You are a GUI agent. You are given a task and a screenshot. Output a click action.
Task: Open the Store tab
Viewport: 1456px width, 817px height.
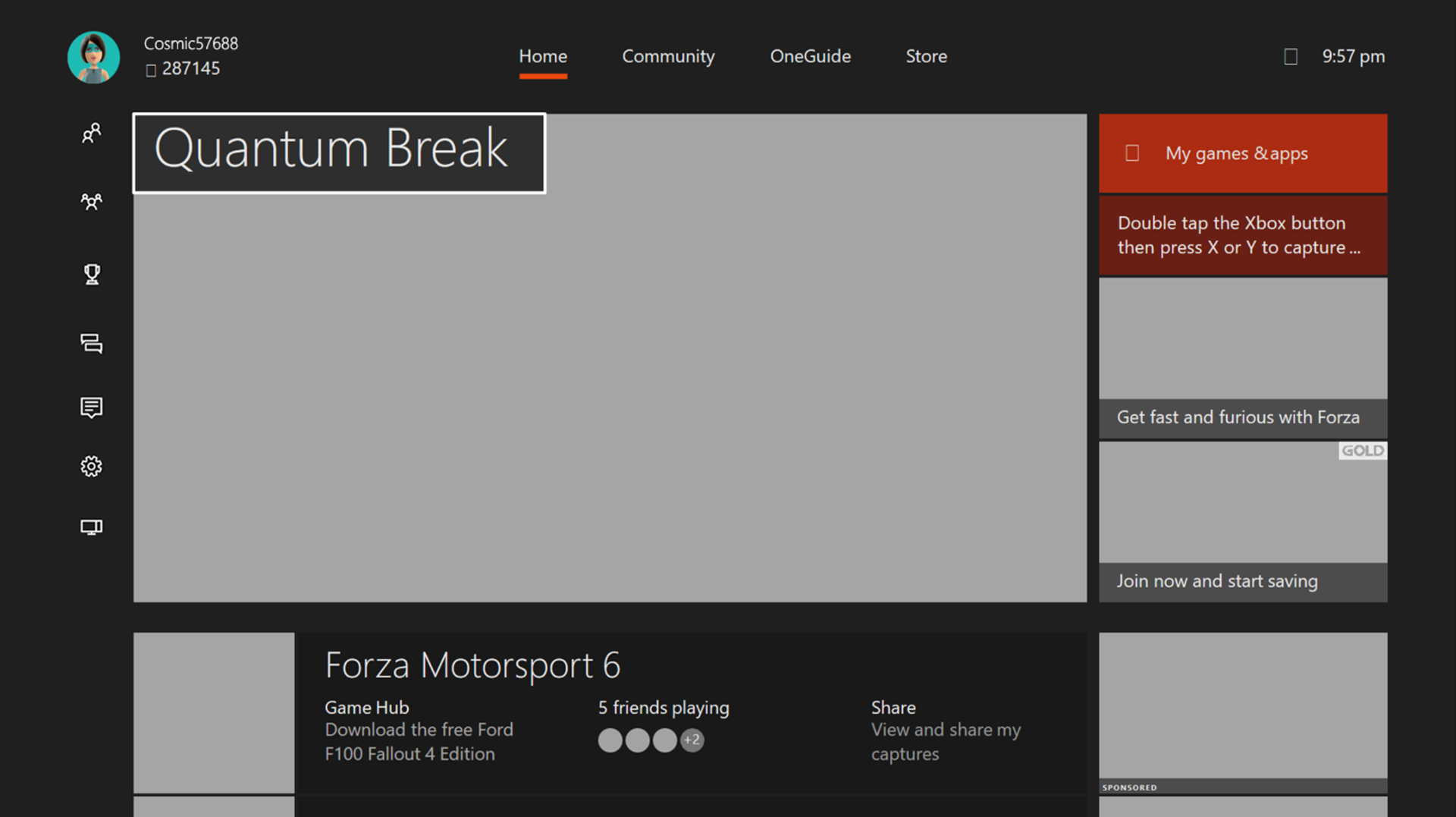click(927, 57)
